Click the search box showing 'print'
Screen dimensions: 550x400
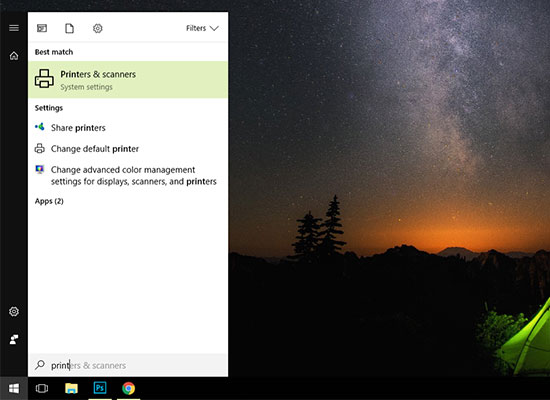(128, 365)
